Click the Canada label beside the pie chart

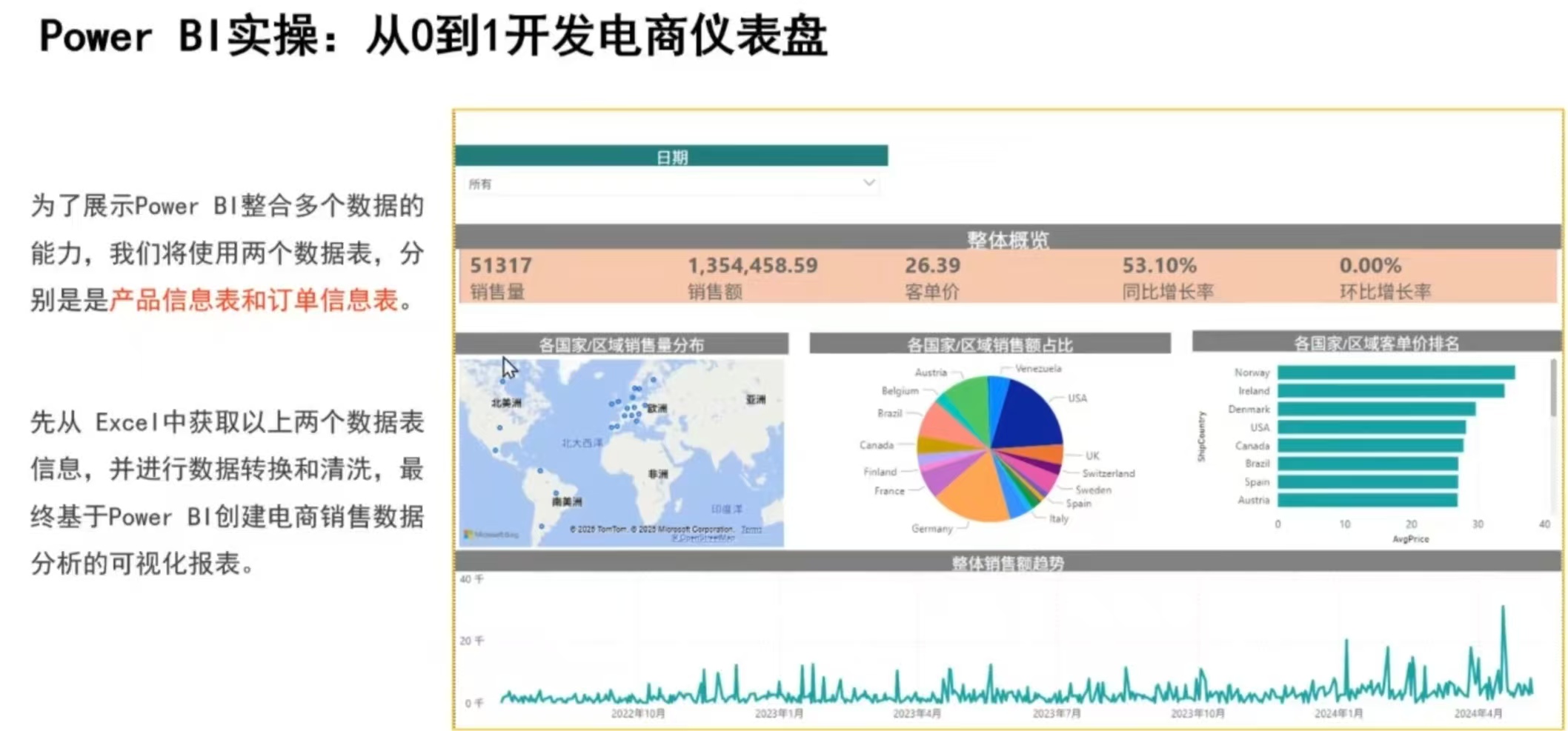pos(876,445)
